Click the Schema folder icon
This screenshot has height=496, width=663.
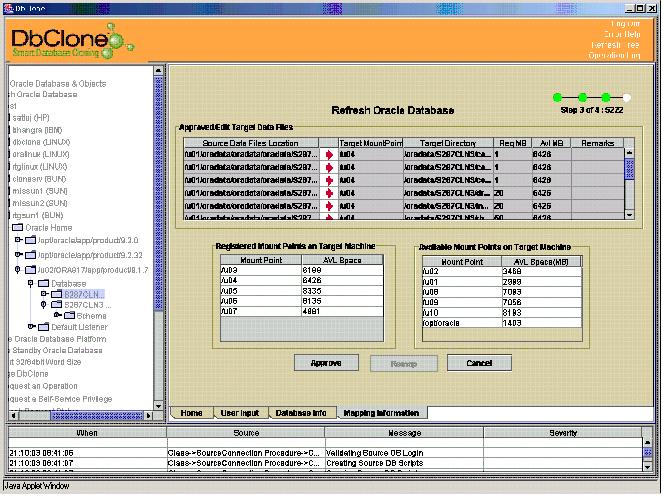tap(69, 316)
